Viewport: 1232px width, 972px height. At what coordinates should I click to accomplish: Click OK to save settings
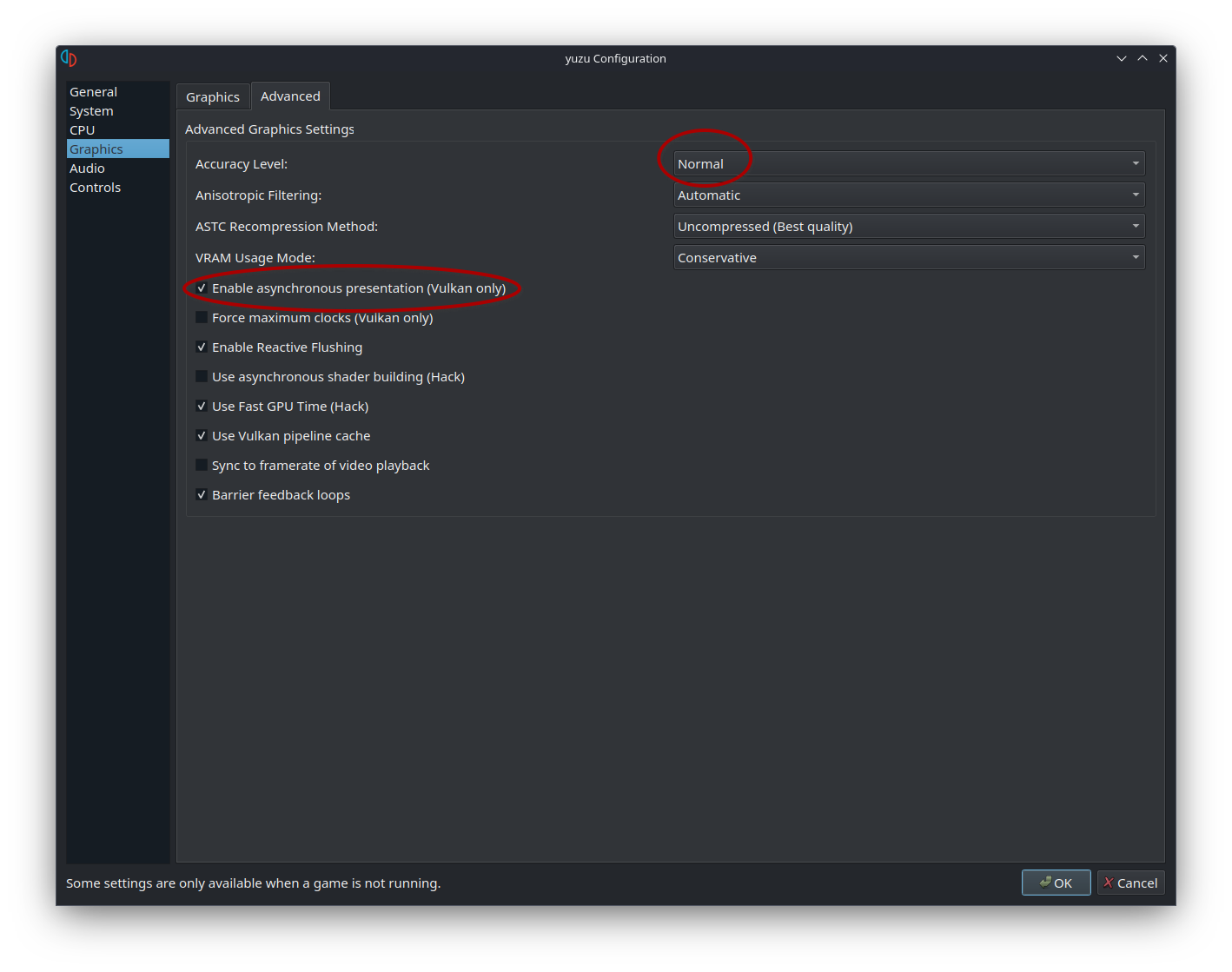[1056, 883]
